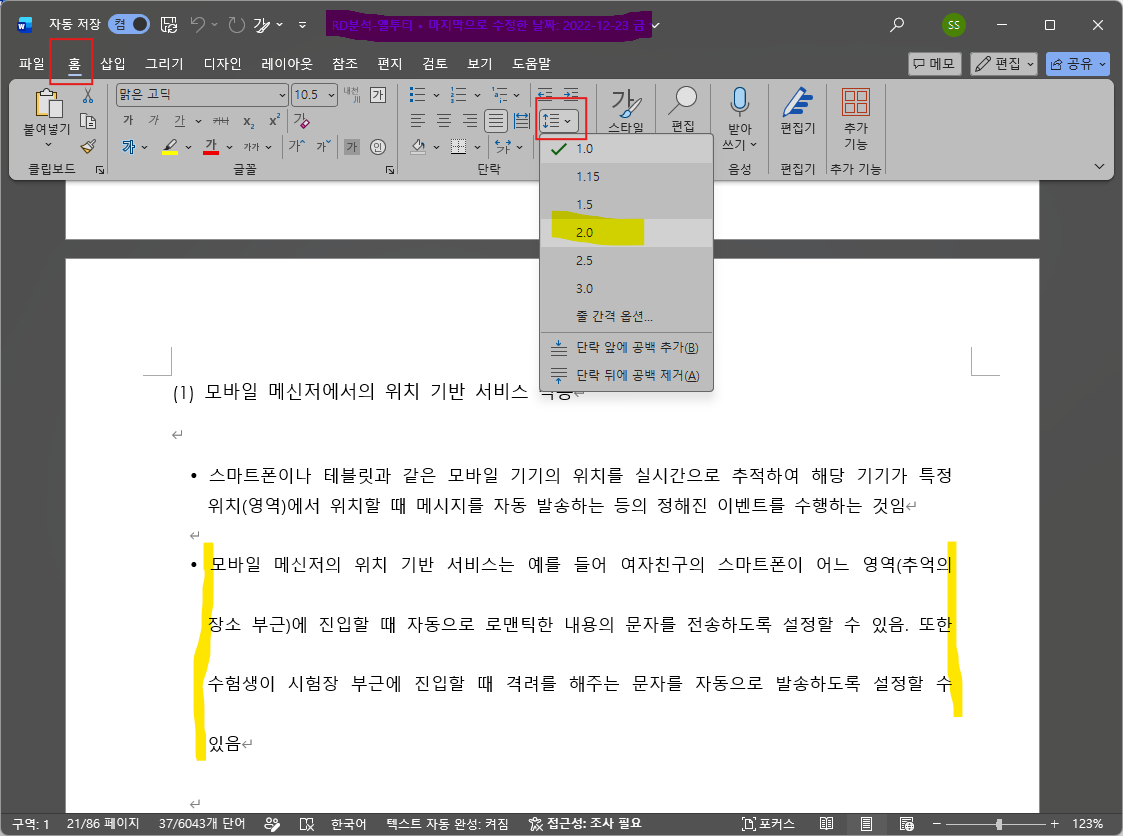Switch to Read Mode view in status bar
1123x836 pixels.
tap(826, 823)
